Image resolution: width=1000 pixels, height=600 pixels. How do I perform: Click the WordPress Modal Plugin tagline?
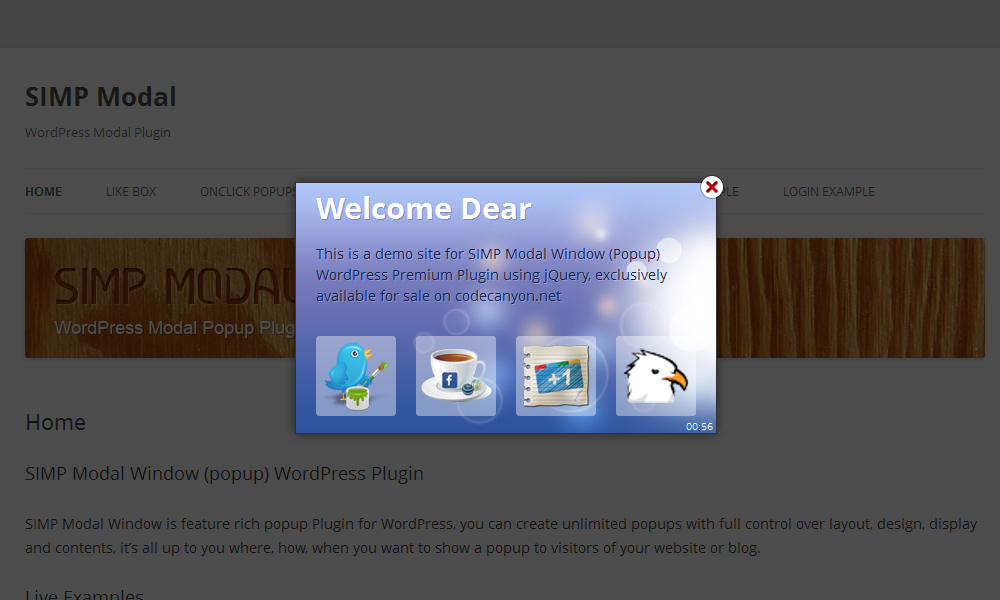(98, 133)
